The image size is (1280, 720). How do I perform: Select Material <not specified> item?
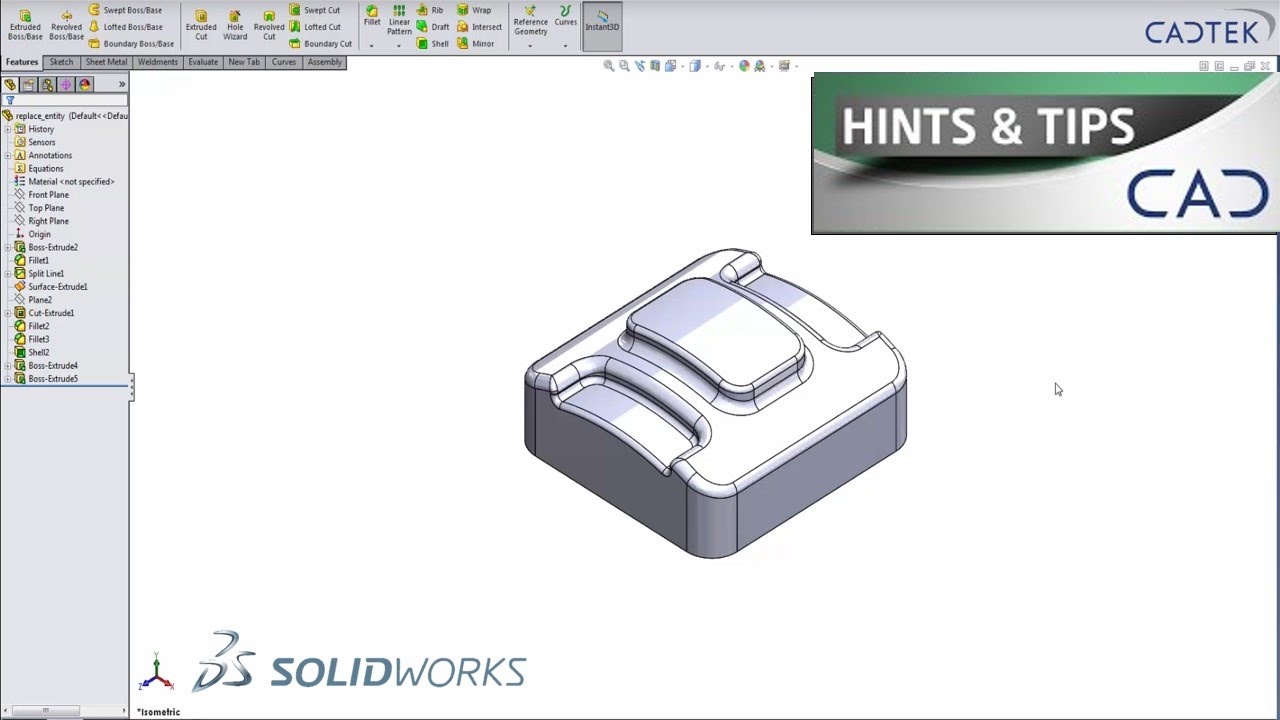64,182
